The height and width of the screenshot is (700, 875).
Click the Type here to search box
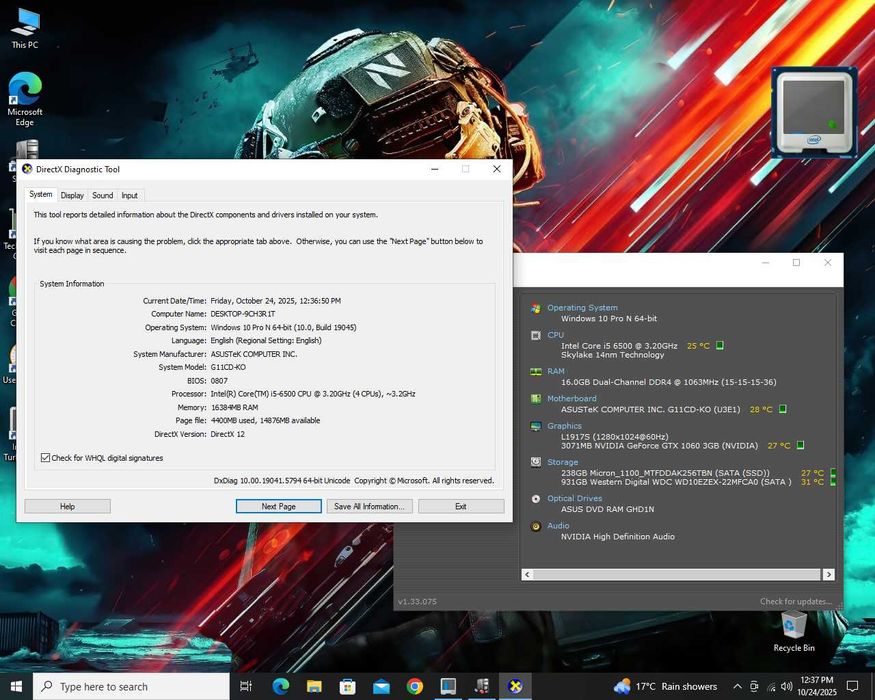click(x=131, y=687)
